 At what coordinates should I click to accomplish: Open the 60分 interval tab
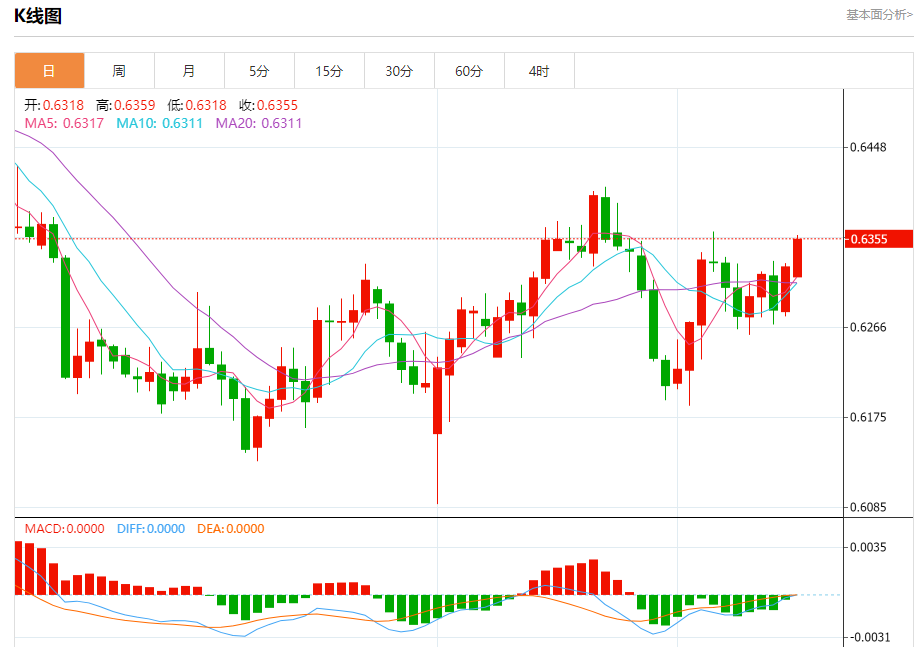coord(469,71)
